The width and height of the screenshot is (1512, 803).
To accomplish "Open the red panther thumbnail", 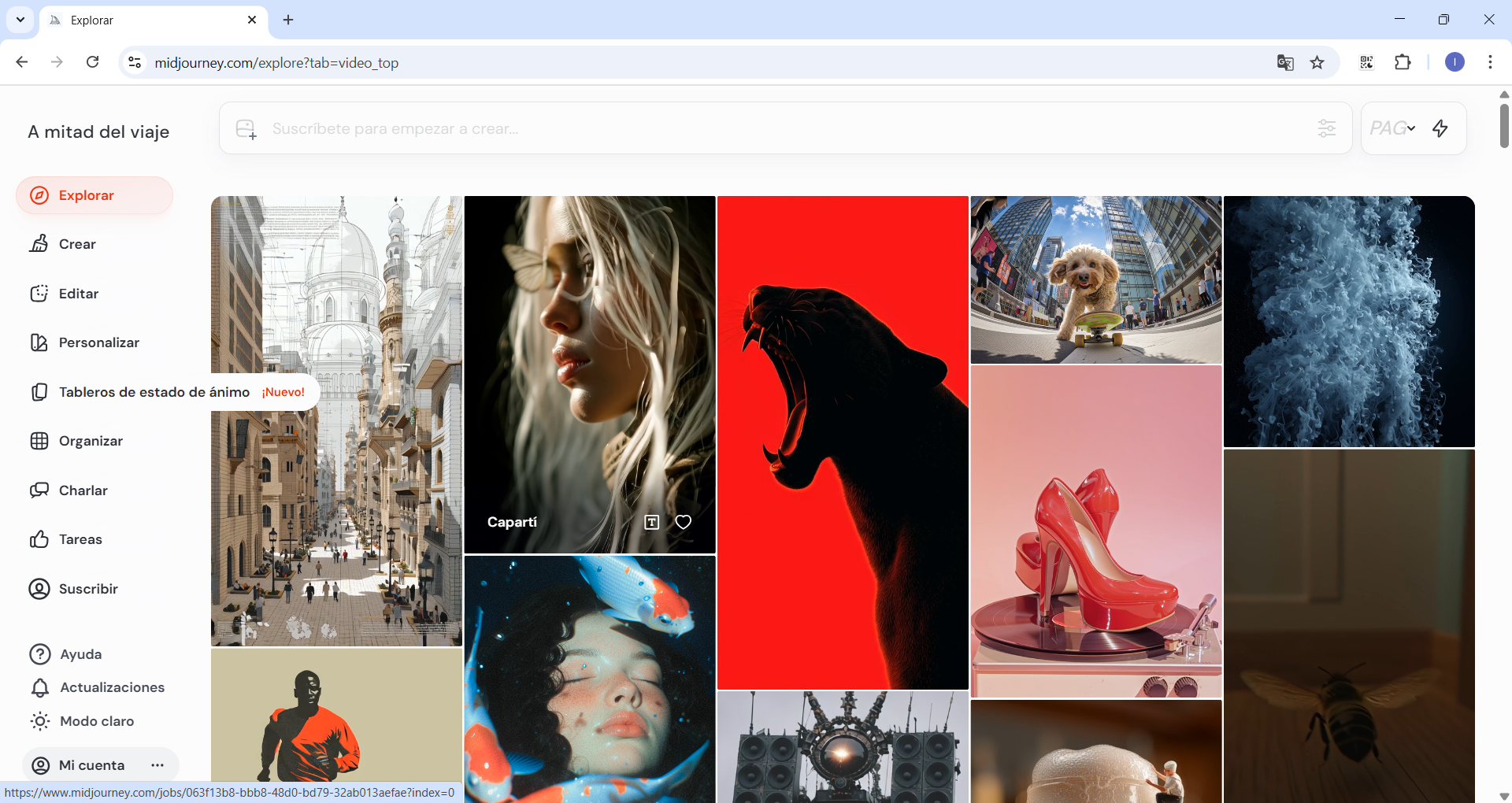I will pos(843,442).
